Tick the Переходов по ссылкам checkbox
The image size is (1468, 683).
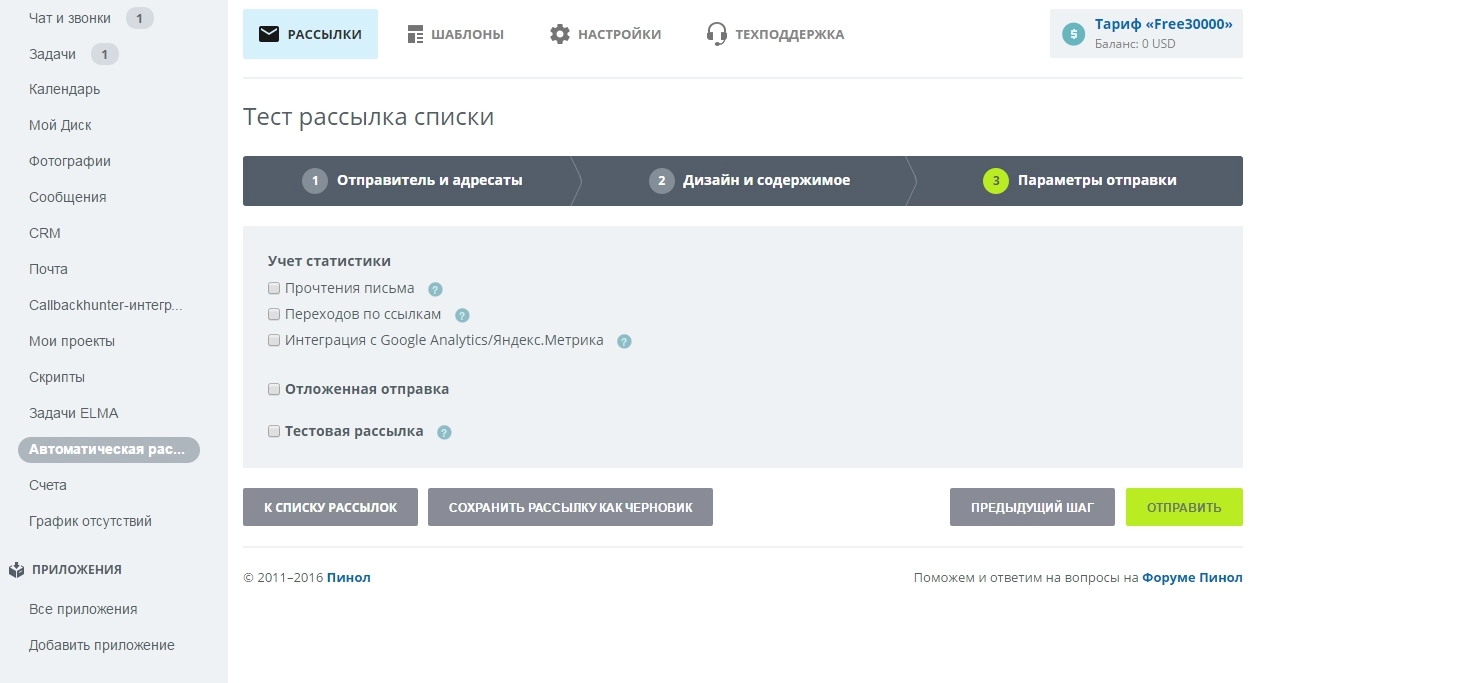click(274, 314)
